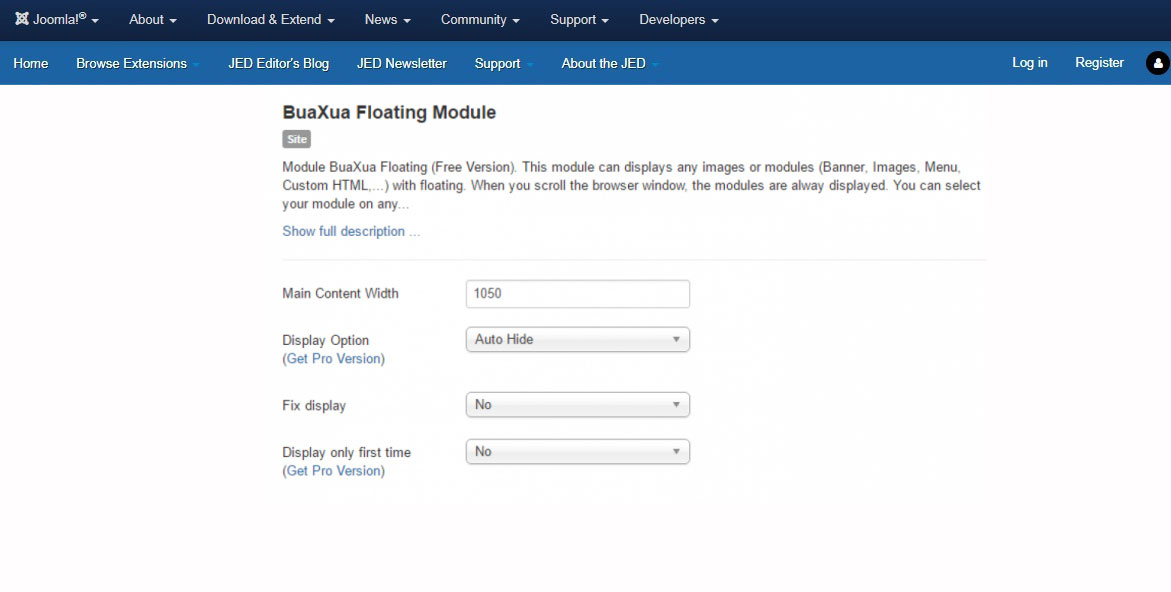
Task: Click Get Pro Version under Display Option
Action: (x=334, y=359)
